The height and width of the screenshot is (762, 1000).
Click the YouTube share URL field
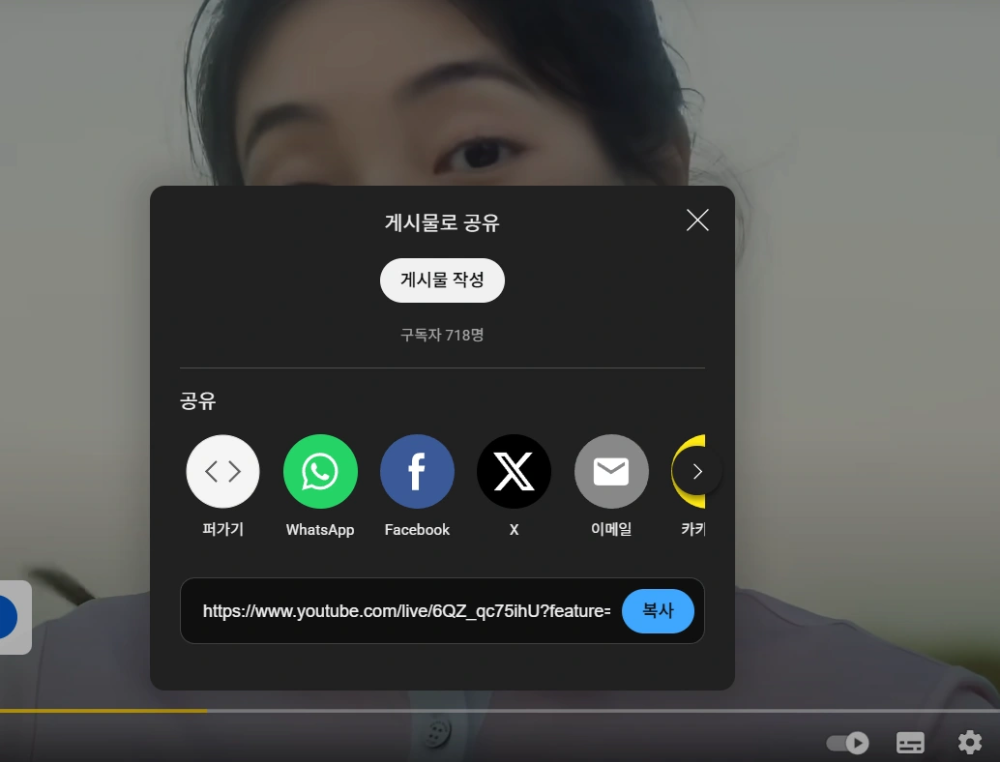[406, 611]
